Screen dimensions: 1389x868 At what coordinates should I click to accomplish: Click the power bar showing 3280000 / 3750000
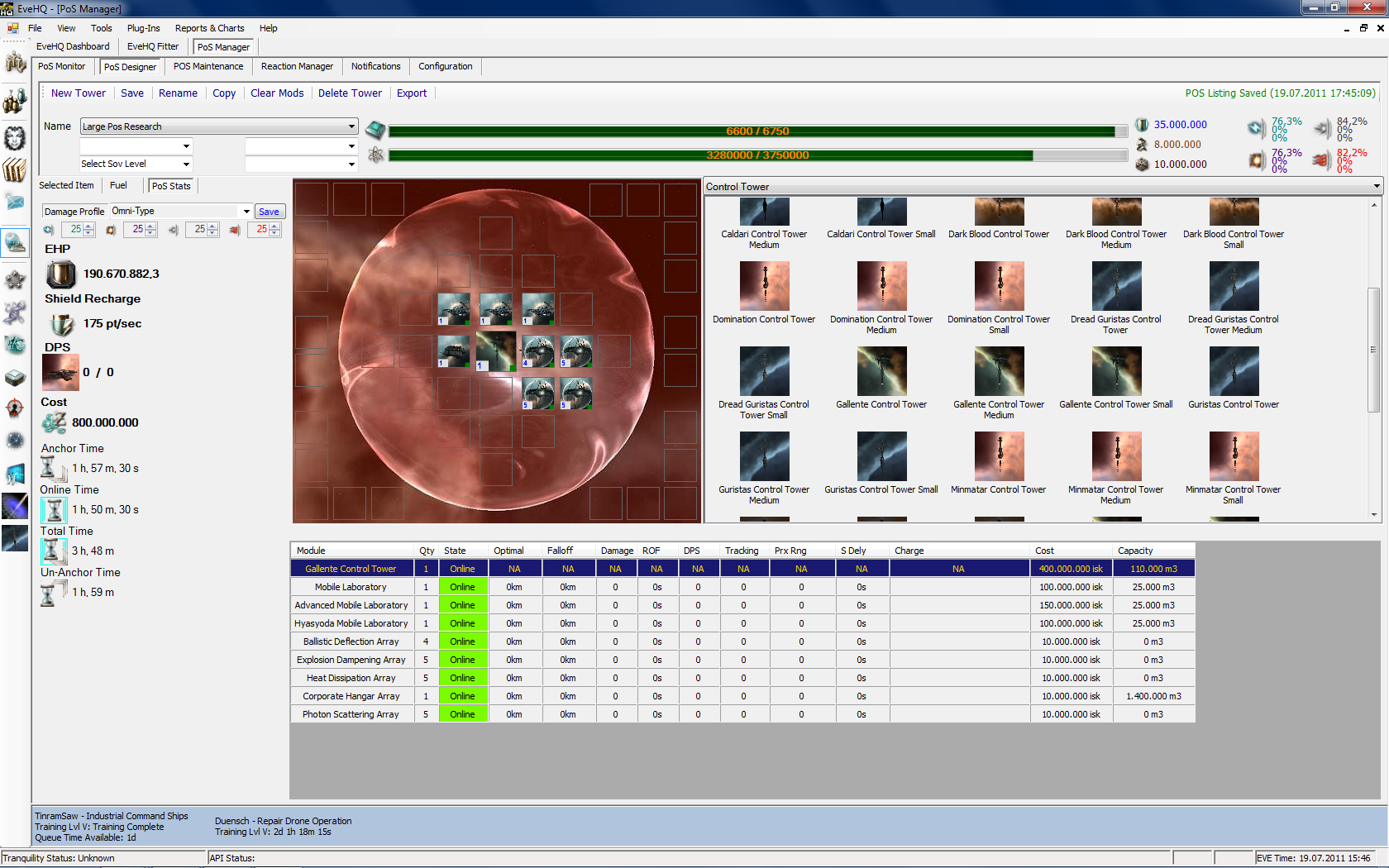758,155
